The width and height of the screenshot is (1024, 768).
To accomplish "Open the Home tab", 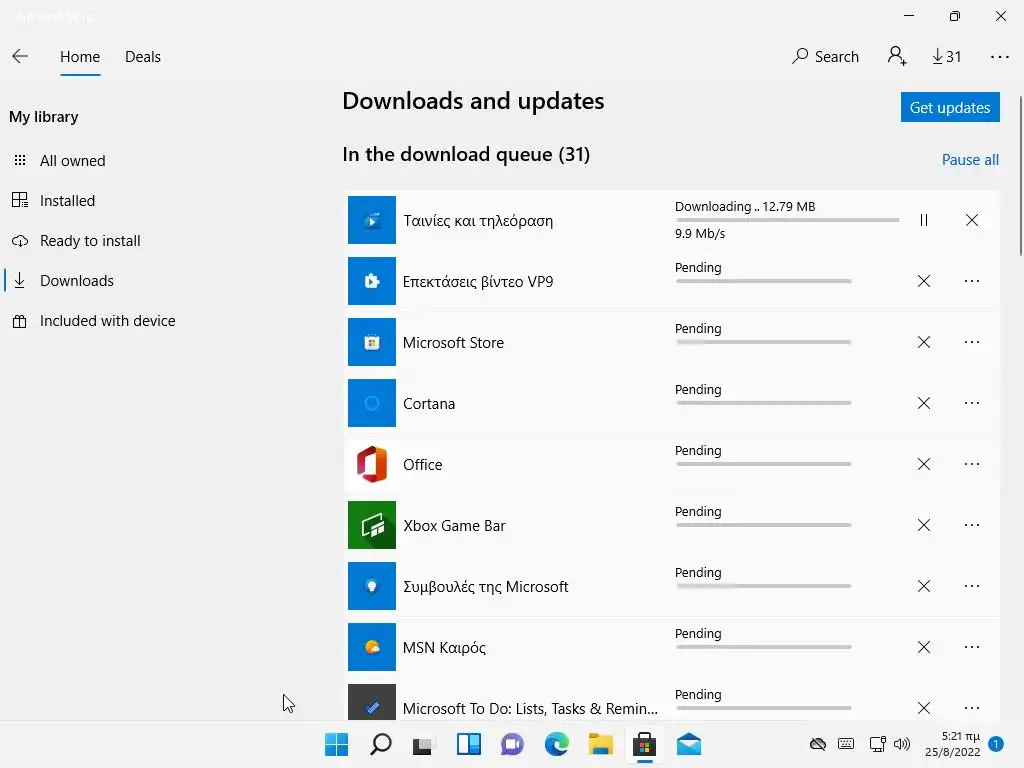I will click(x=80, y=57).
